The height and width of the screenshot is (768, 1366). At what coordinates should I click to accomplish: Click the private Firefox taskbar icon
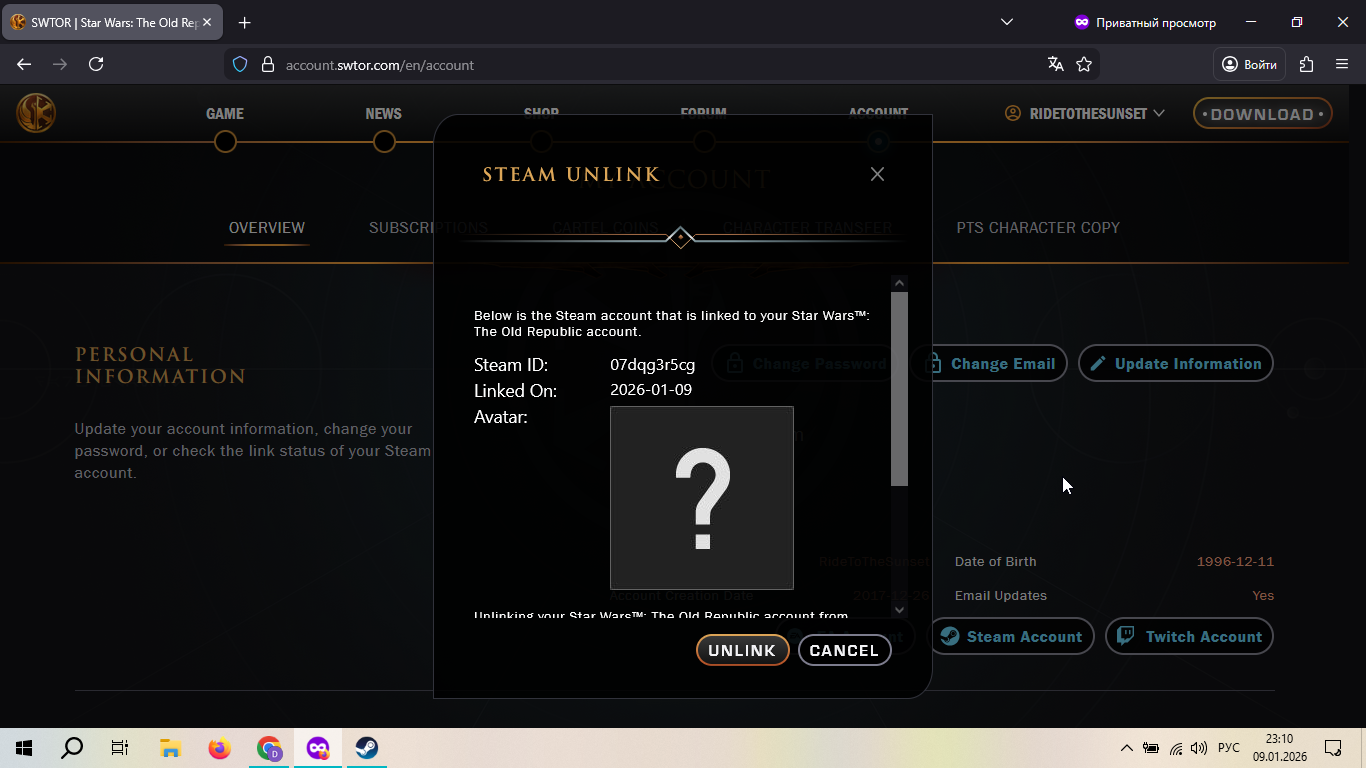[x=318, y=748]
